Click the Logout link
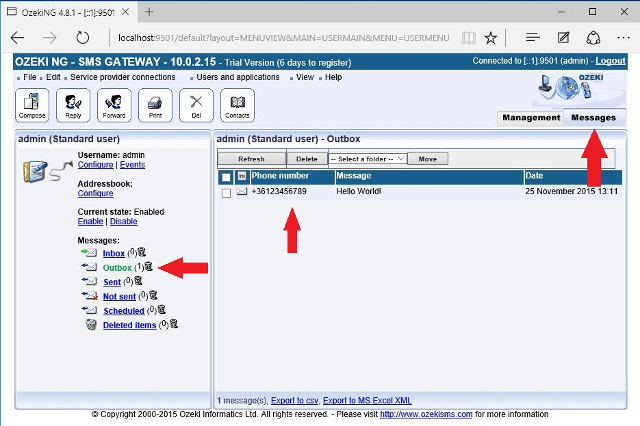The image size is (640, 426). [610, 61]
